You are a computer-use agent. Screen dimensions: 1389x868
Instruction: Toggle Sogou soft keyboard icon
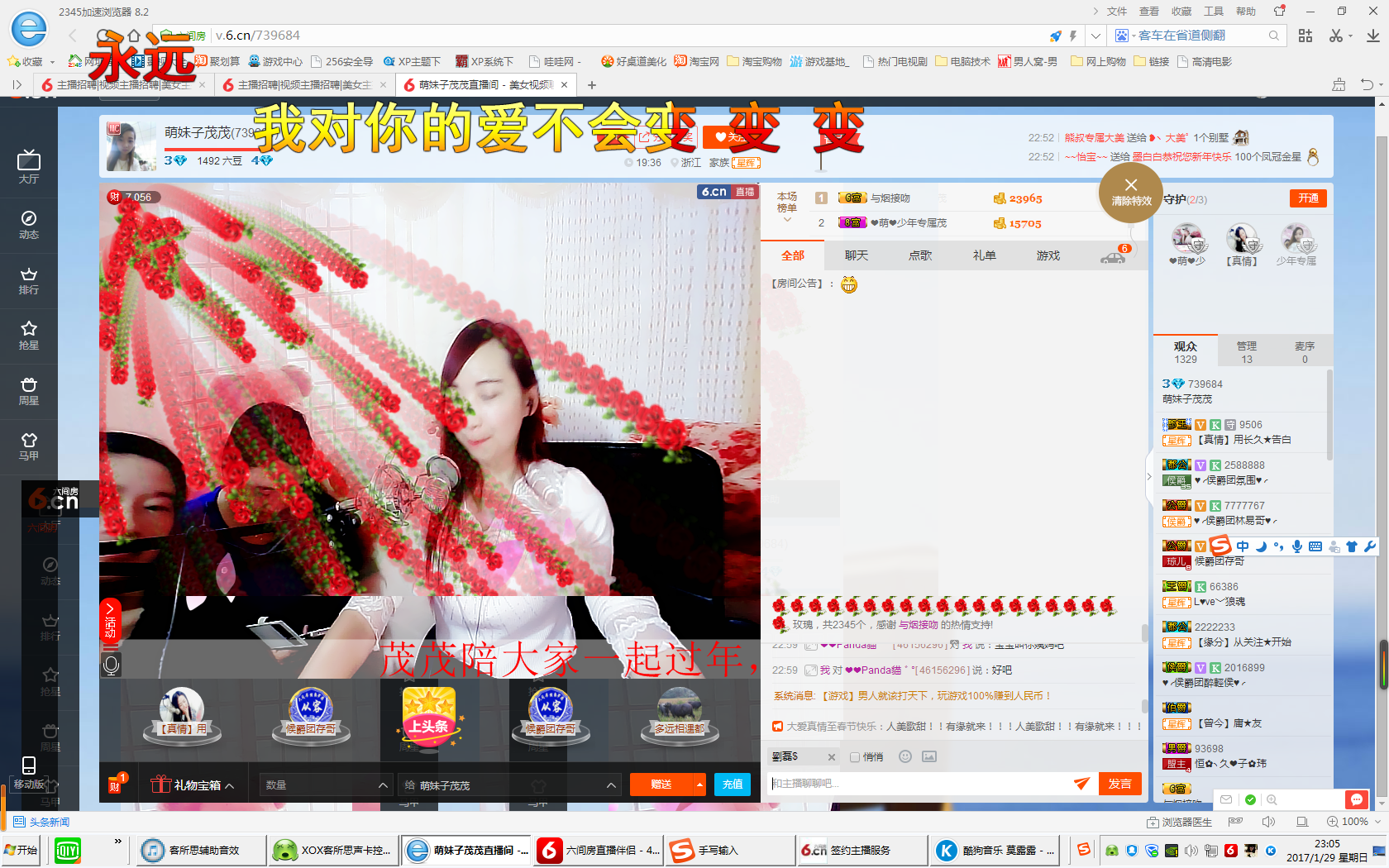pos(1315,546)
